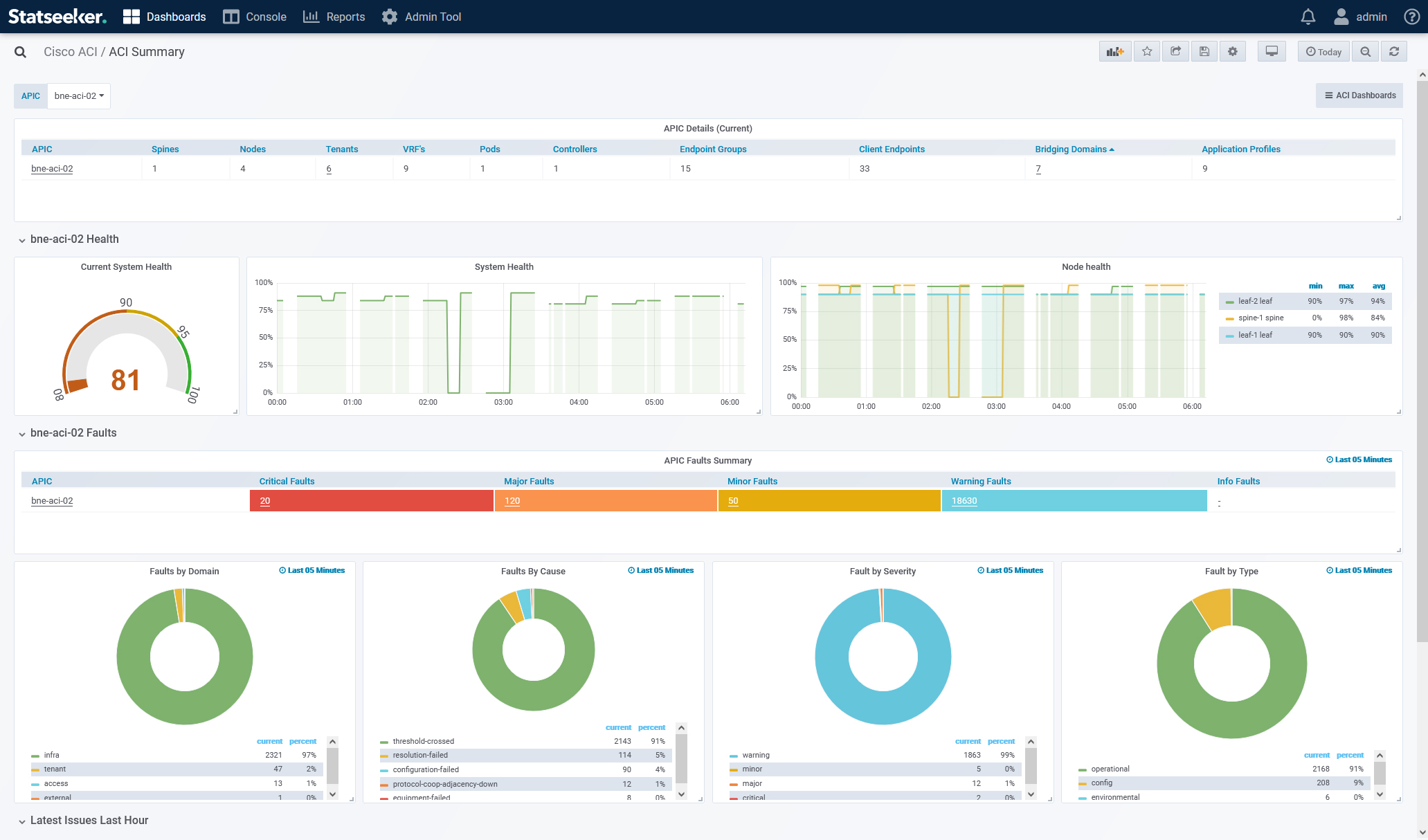
Task: Click the main page vertical scrollbar
Action: pos(1422,361)
